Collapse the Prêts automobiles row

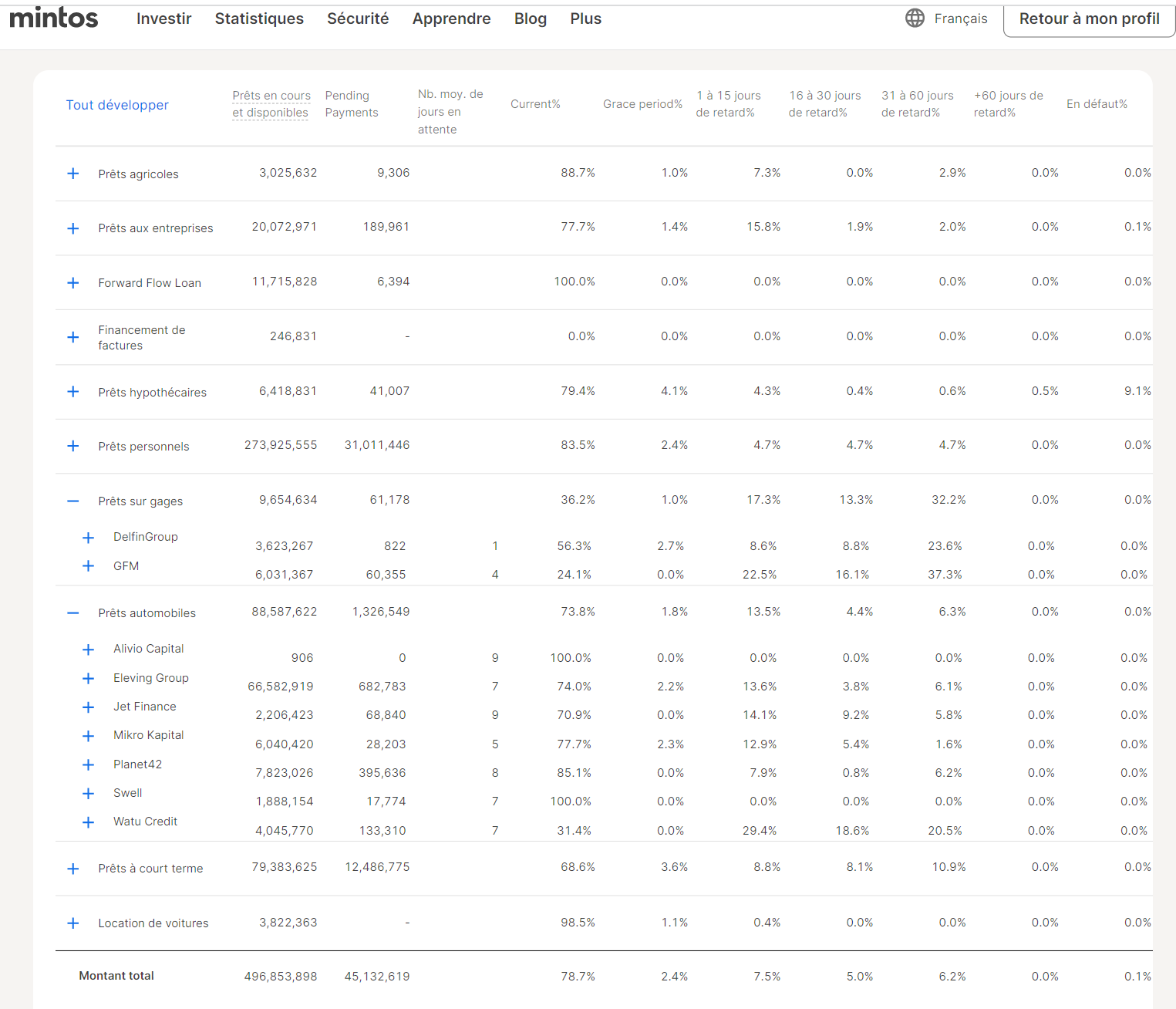(73, 613)
